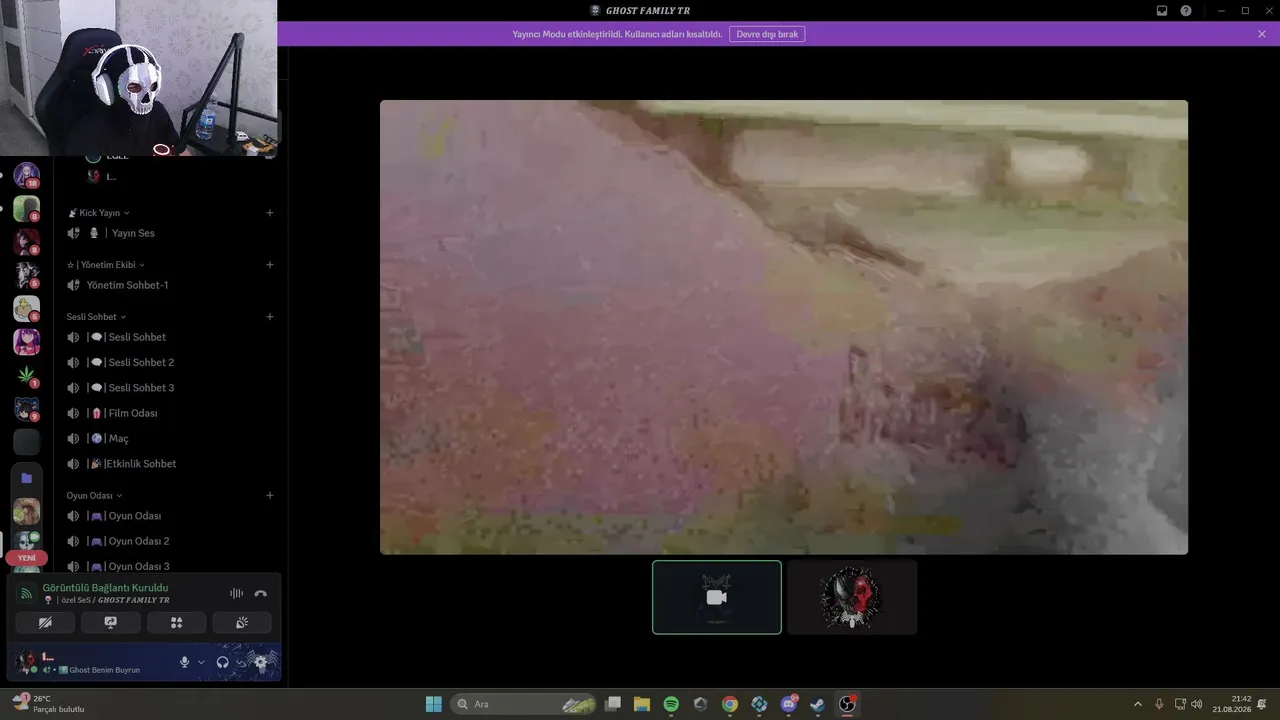Mute the microphone
Screen dimensions: 1280x720
point(184,662)
